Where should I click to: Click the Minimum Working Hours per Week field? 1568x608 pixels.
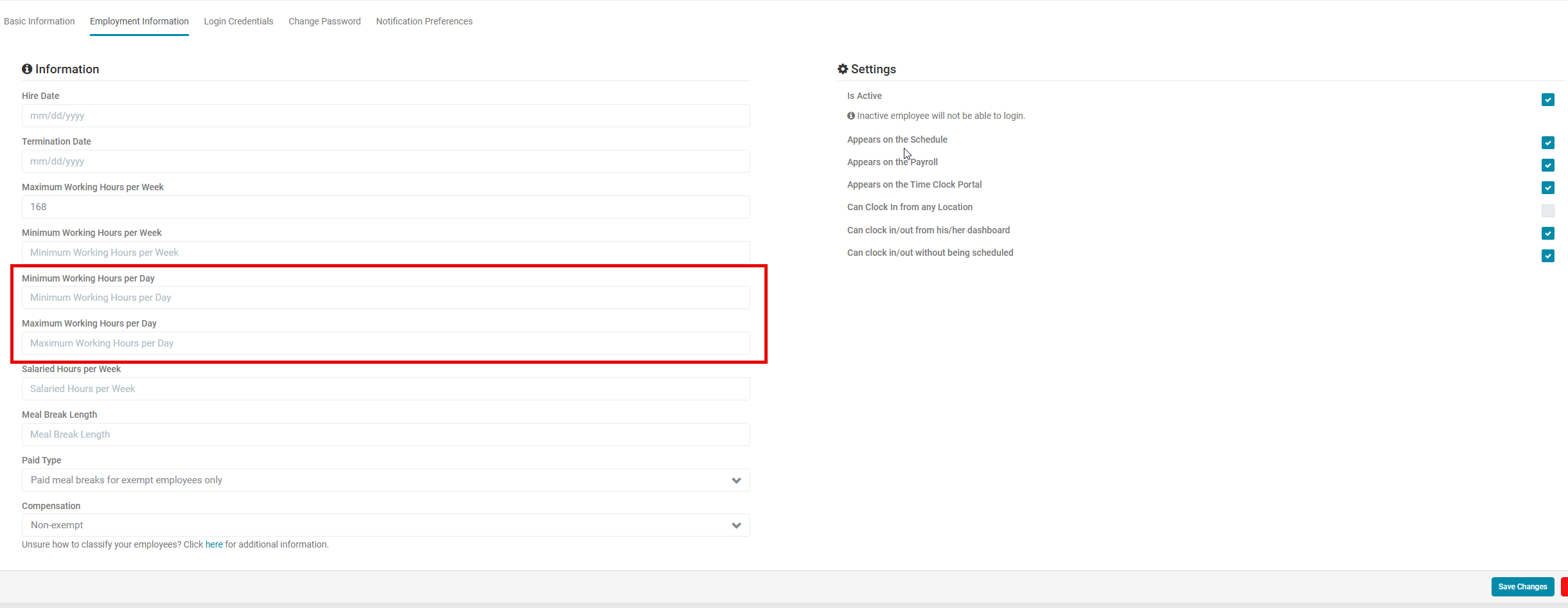coord(385,253)
